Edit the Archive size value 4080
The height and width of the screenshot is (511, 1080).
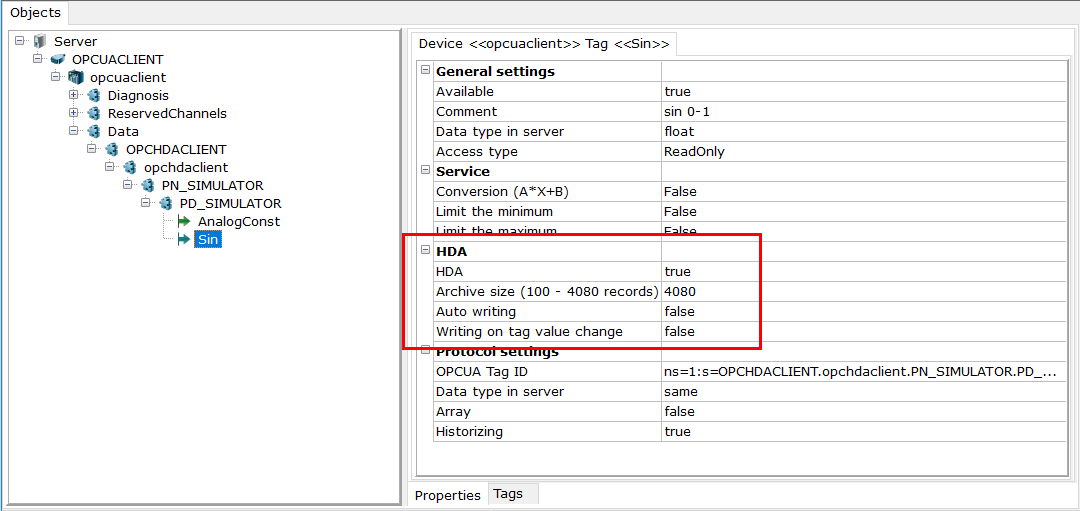coord(863,291)
